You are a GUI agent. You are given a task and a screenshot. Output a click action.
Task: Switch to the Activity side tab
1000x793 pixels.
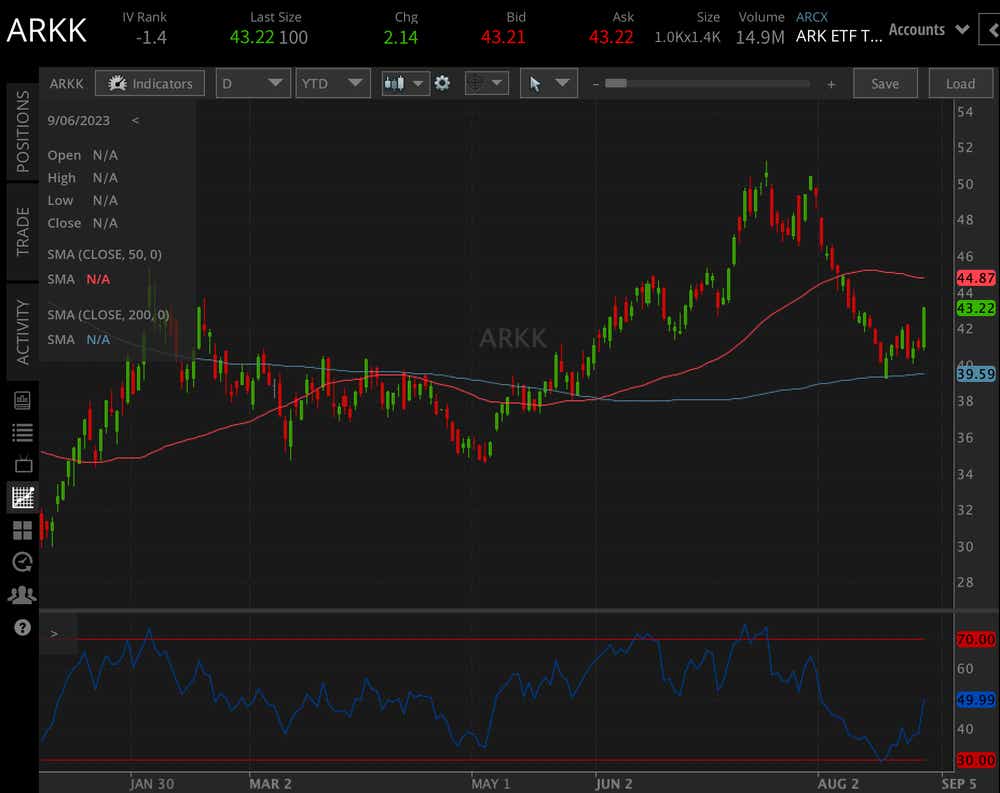(x=22, y=332)
